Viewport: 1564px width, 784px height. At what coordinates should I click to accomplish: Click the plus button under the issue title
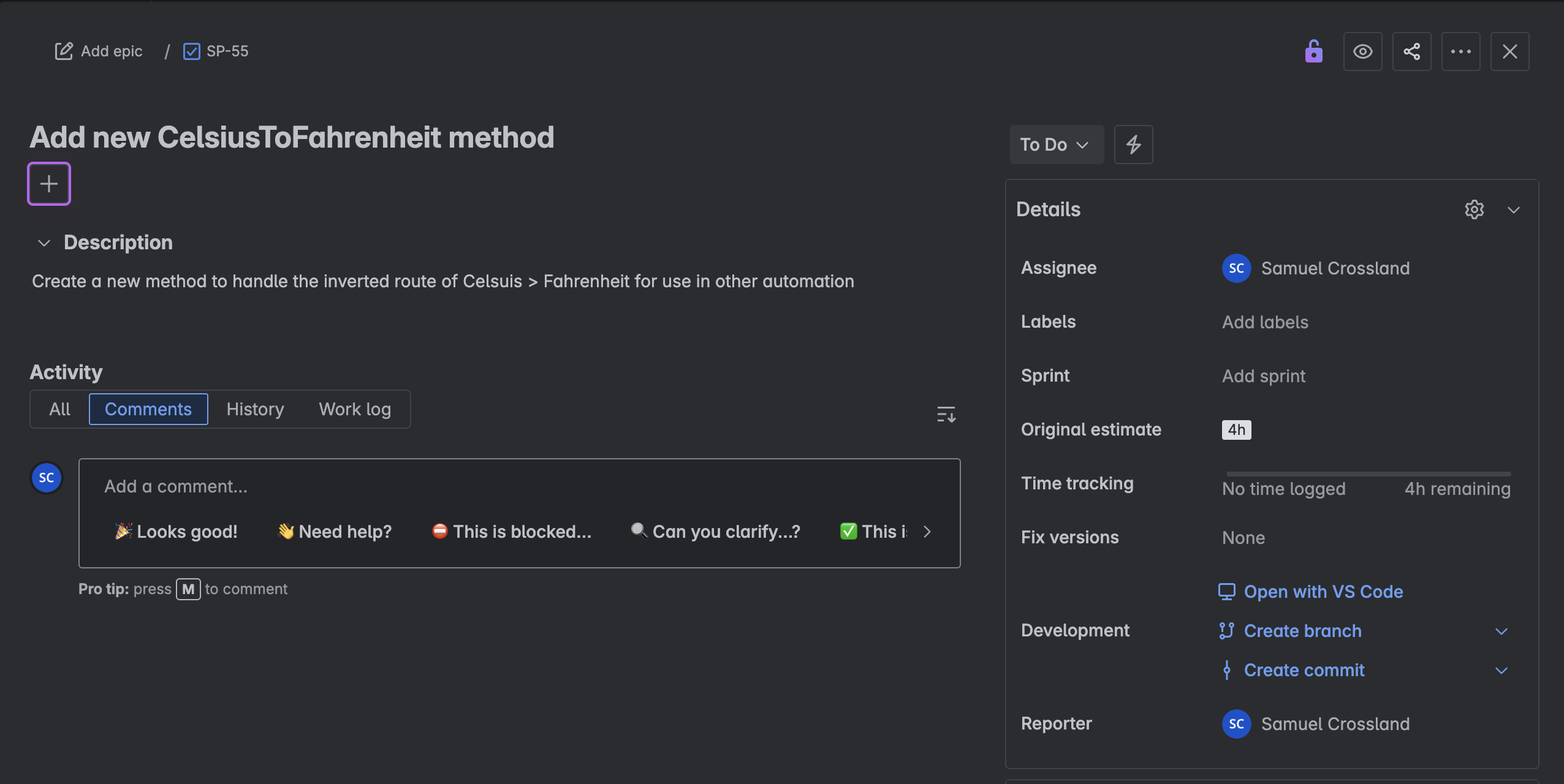[49, 183]
